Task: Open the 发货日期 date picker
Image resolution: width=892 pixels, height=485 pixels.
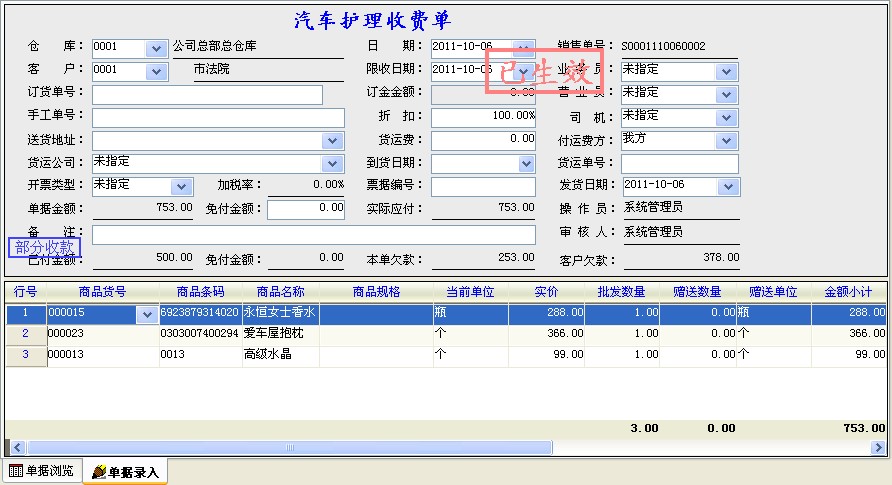Action: [727, 186]
